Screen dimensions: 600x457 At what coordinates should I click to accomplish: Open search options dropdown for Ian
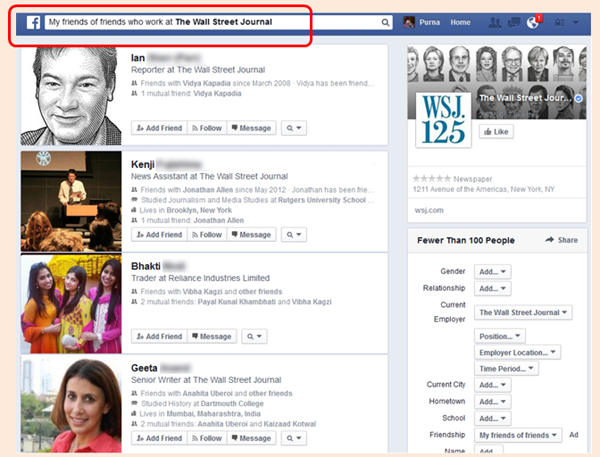(294, 128)
